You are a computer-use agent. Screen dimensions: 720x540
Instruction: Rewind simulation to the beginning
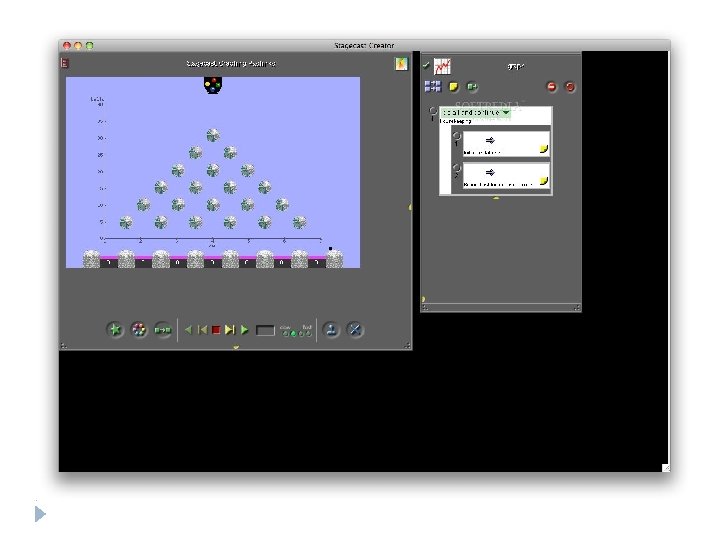(202, 330)
